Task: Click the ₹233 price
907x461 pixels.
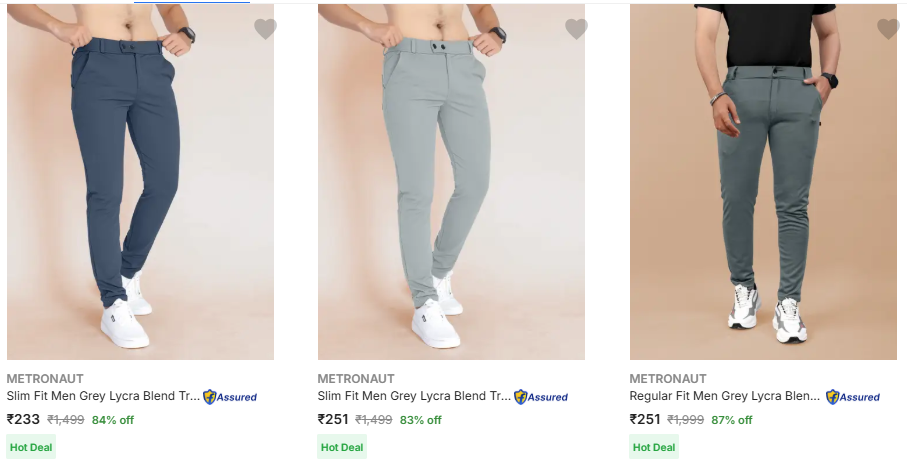Action: pyautogui.click(x=24, y=420)
